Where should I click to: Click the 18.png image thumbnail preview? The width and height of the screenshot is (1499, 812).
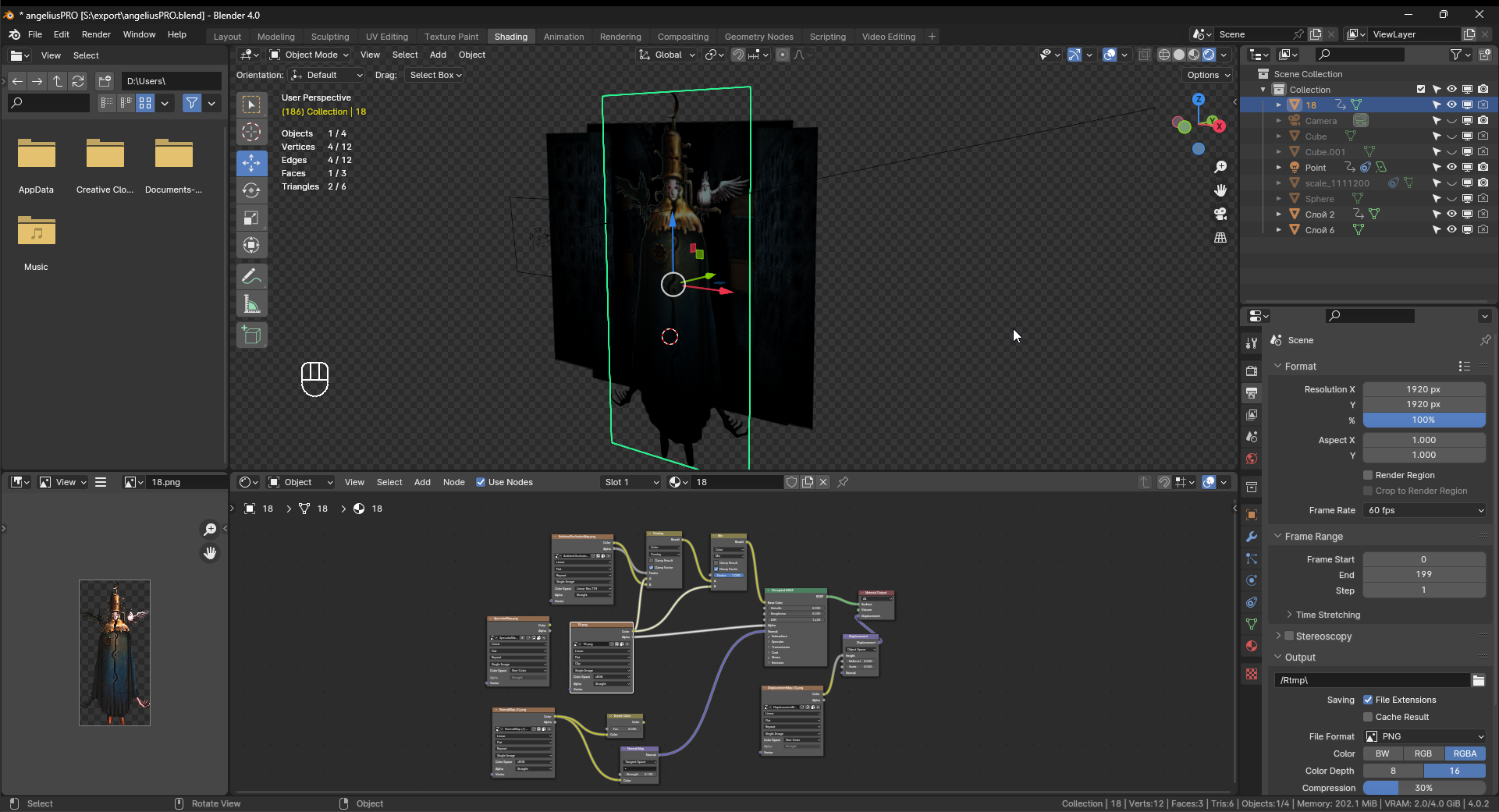(115, 653)
